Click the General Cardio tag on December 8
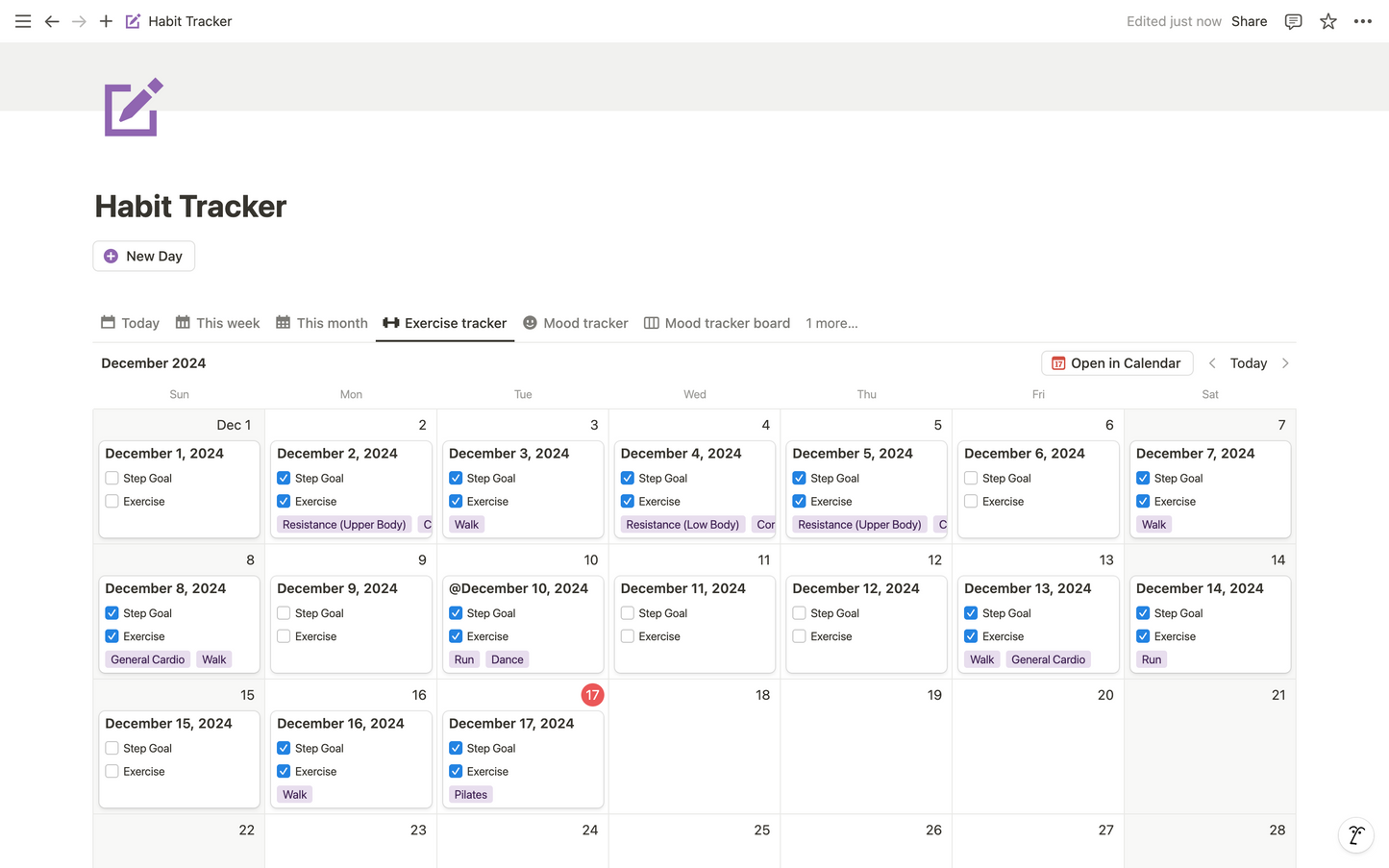The width and height of the screenshot is (1389, 868). (148, 659)
